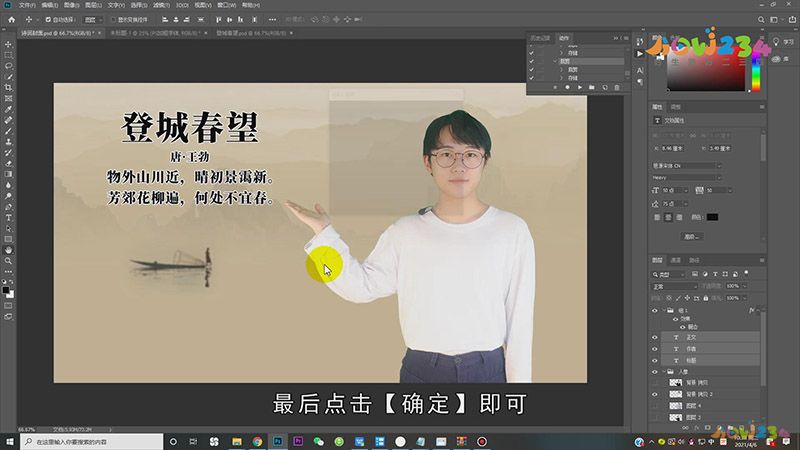The width and height of the screenshot is (800, 450).
Task: Click text color swatch in Properties
Action: [712, 217]
